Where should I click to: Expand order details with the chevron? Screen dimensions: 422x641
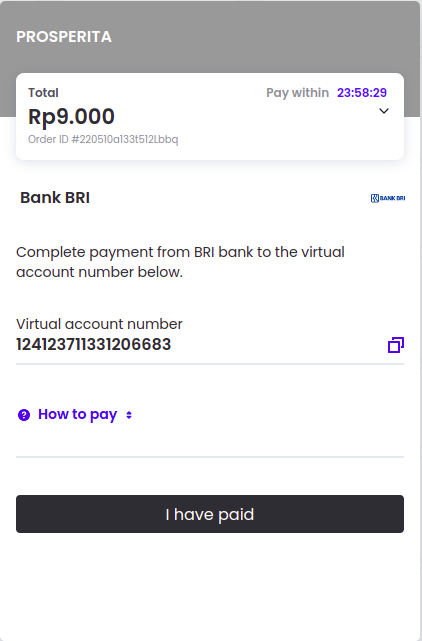coord(384,111)
